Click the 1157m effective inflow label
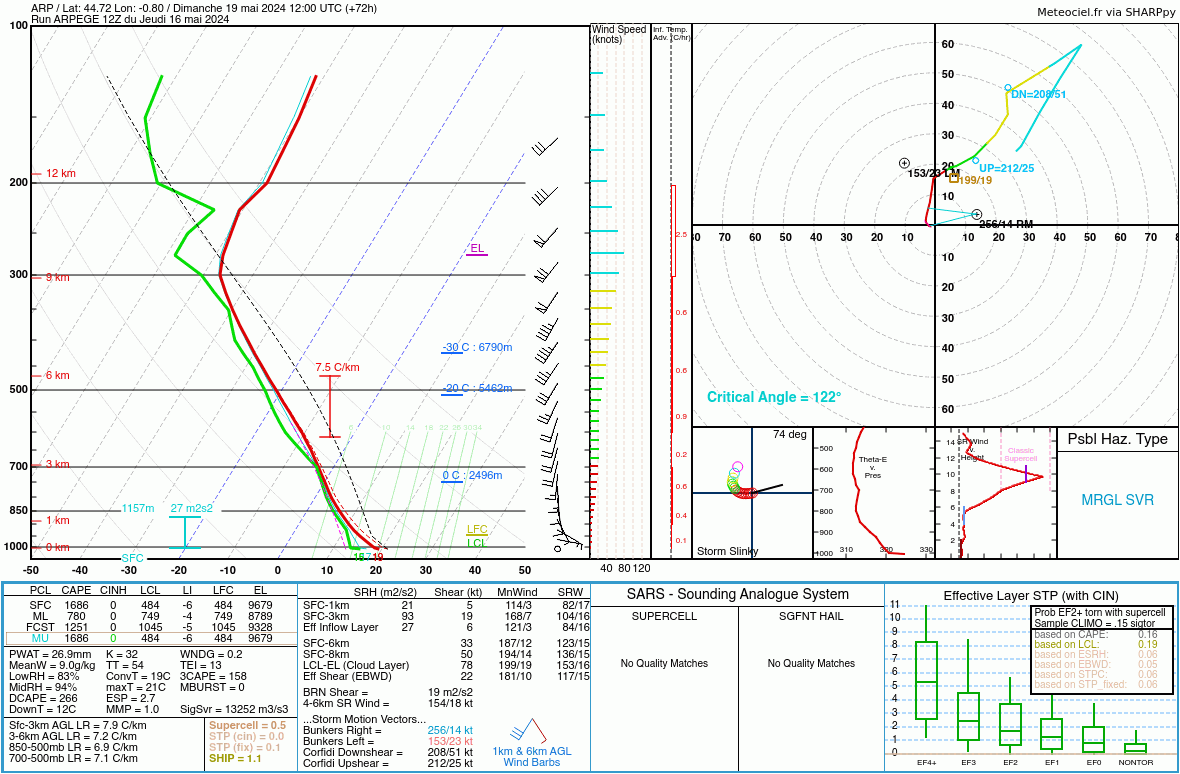The height and width of the screenshot is (774, 1180). 138,508
